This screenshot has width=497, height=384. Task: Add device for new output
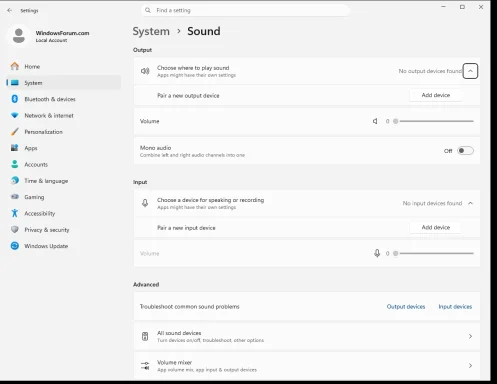click(436, 95)
